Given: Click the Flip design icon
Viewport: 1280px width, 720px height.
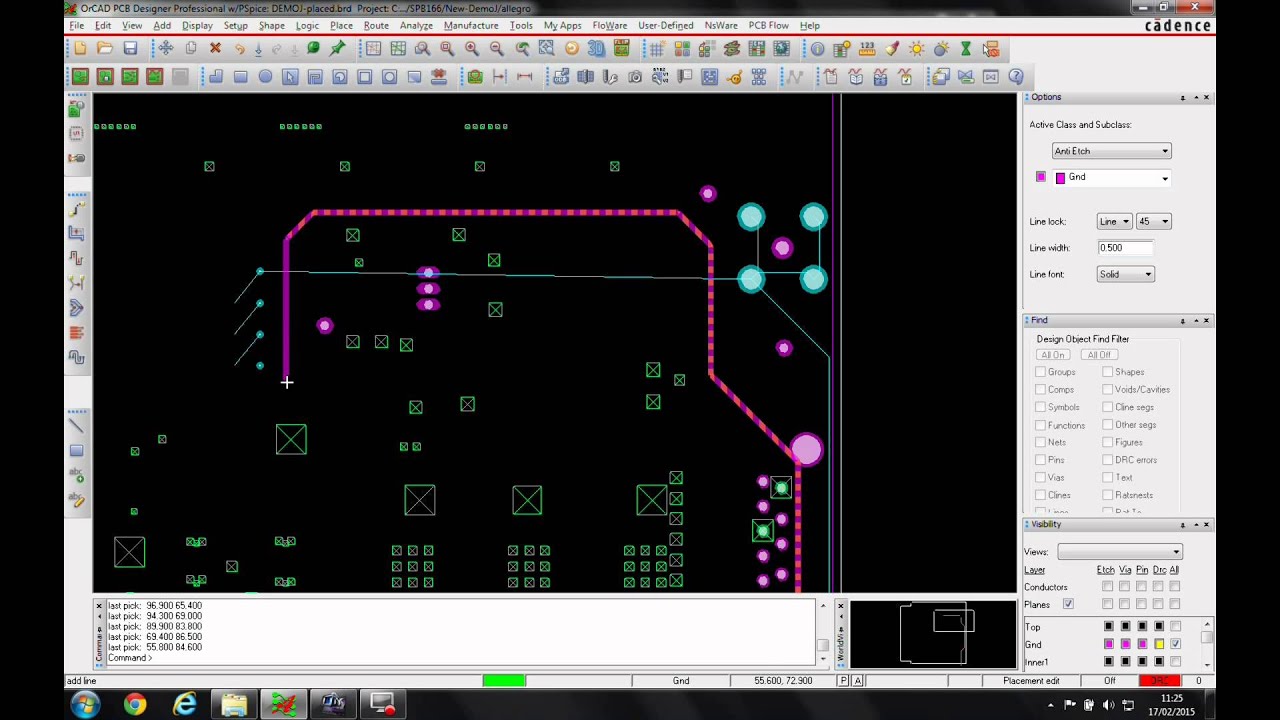Looking at the screenshot, I should point(621,48).
